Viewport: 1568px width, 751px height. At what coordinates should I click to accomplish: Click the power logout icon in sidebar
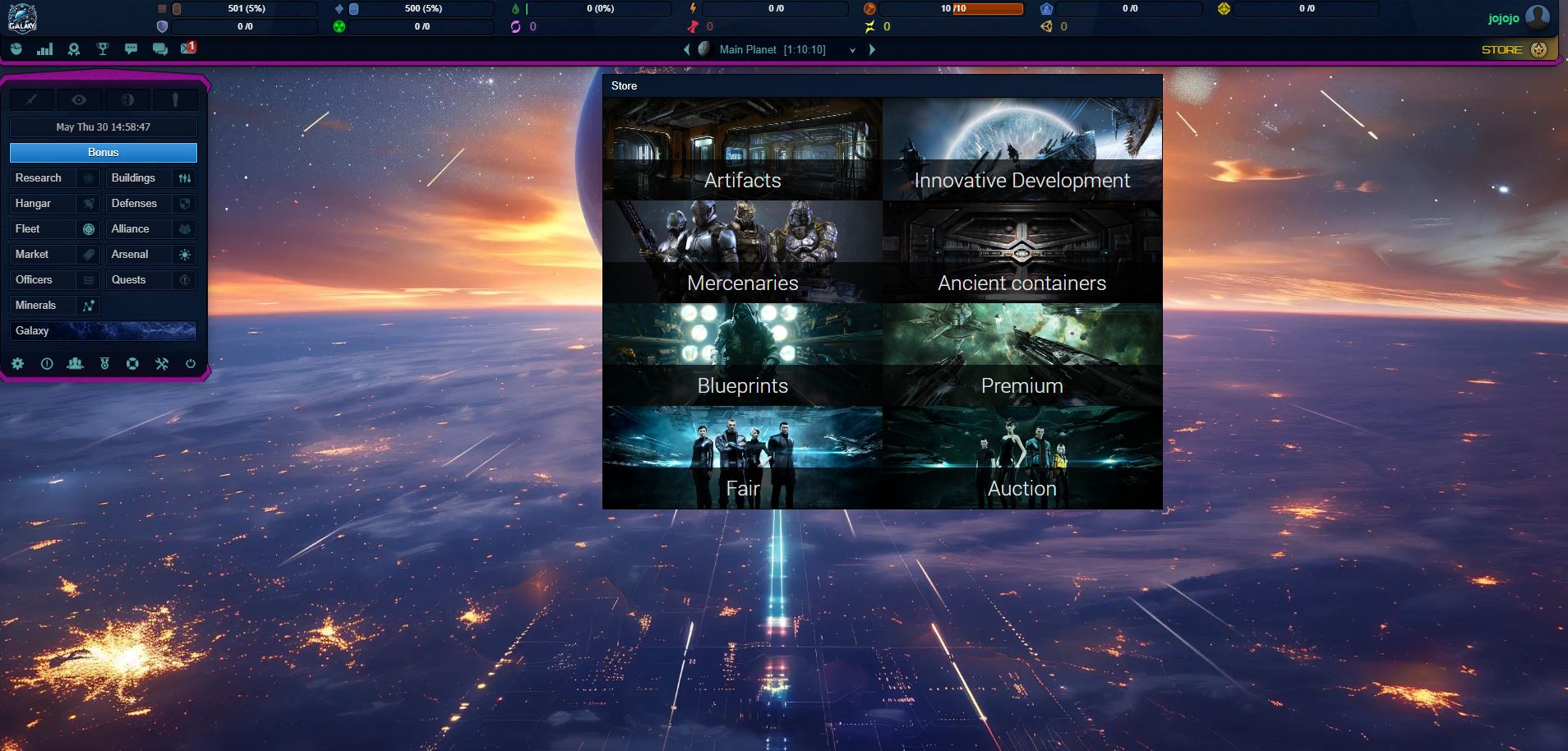click(191, 363)
